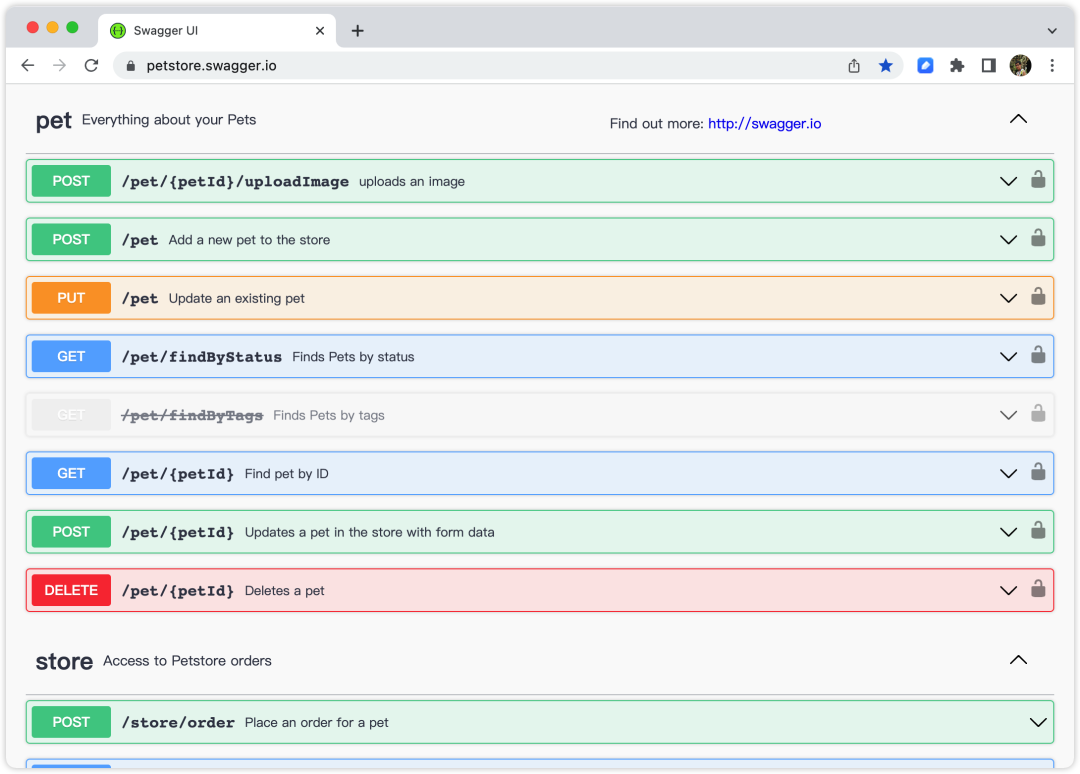Screen dimensions: 1080x774
Task: Click the lock icon on 'Deletes a pet' row
Action: 1038,590
